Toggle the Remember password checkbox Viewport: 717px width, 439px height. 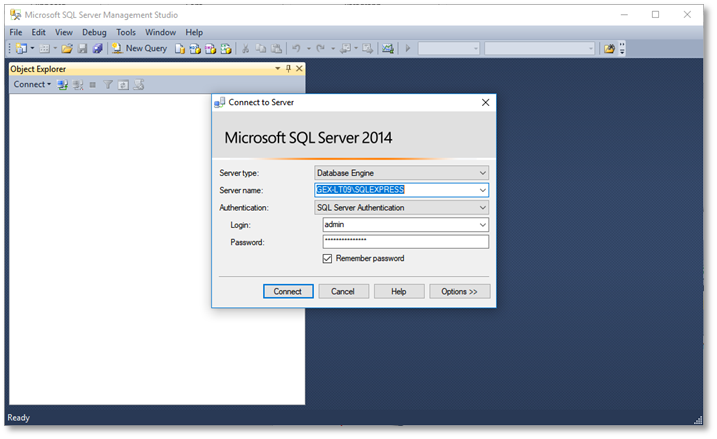(x=327, y=259)
